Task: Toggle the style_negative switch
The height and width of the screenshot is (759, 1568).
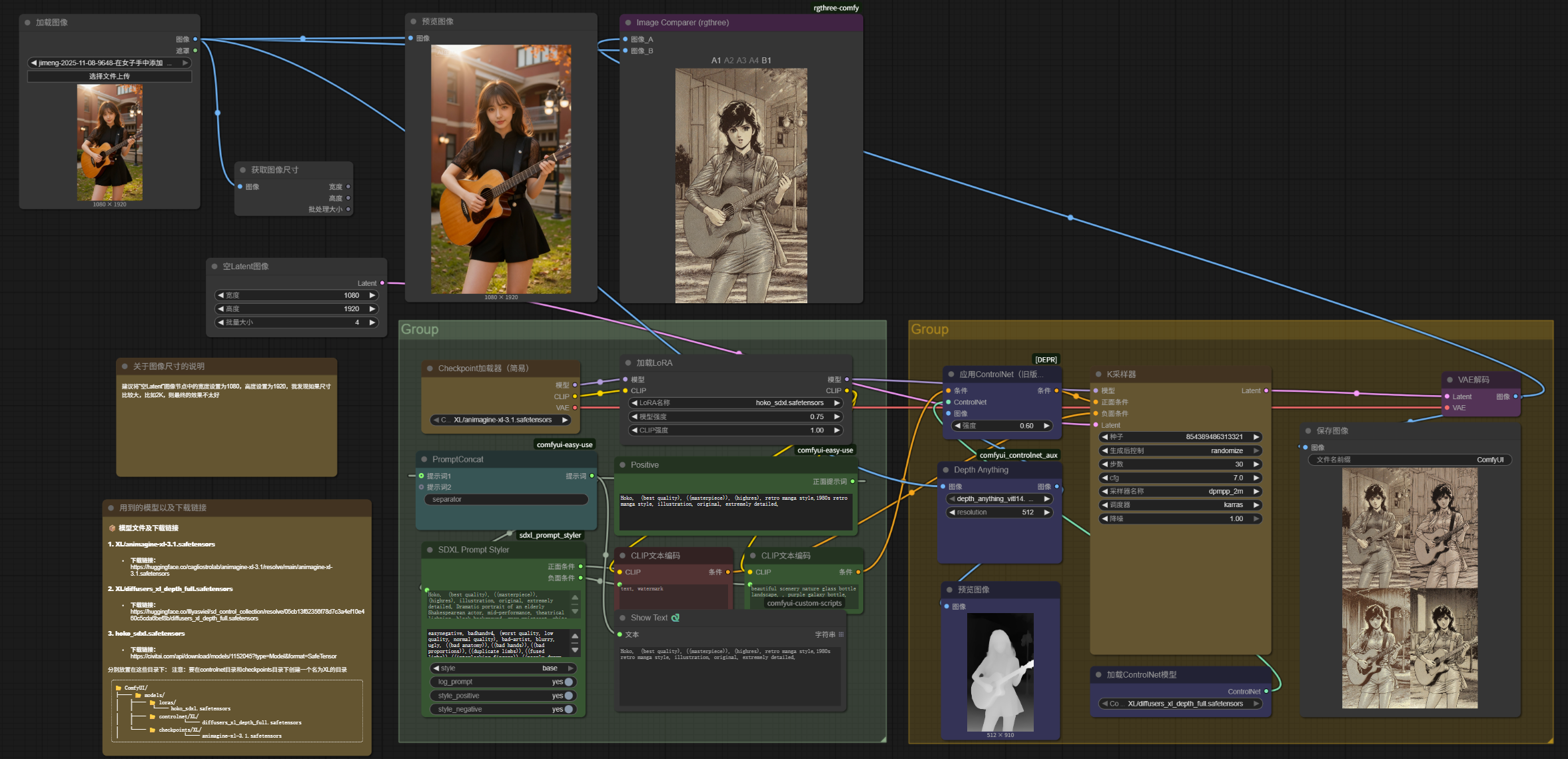Action: (569, 709)
